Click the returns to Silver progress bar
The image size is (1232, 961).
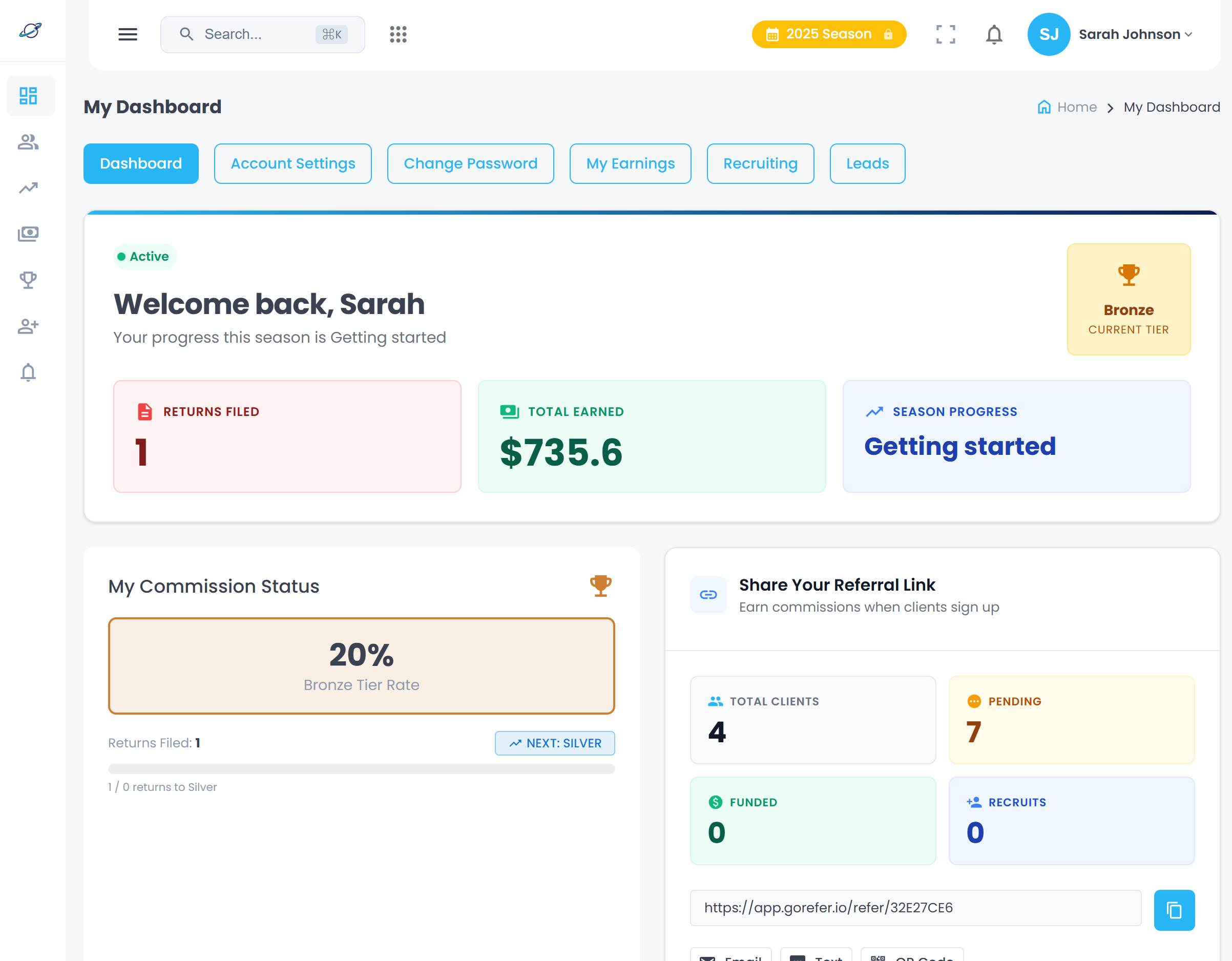tap(361, 769)
